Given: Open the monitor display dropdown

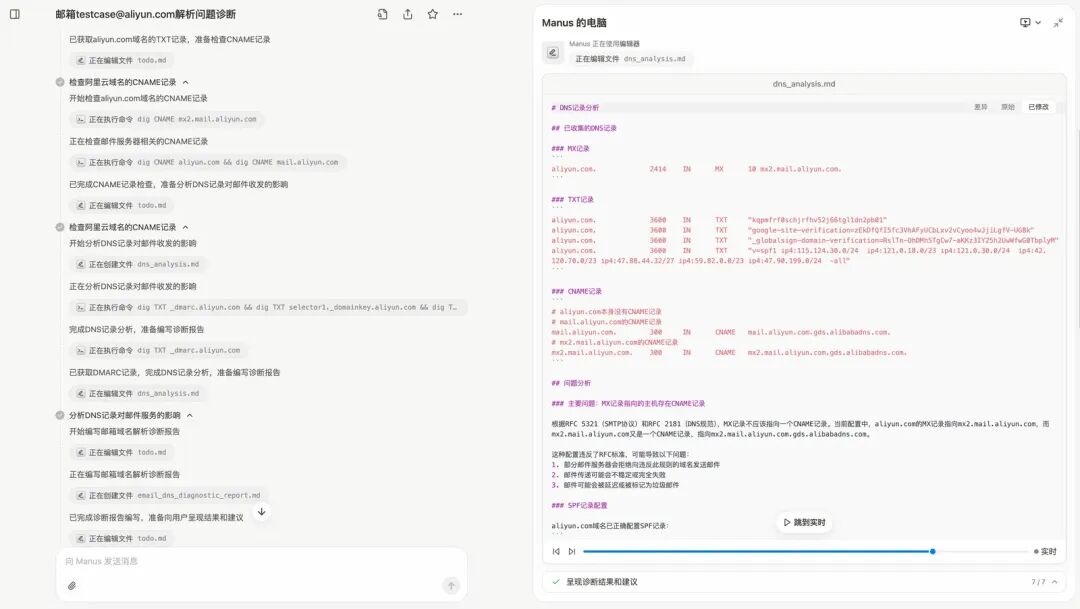Looking at the screenshot, I should pyautogui.click(x=1030, y=23).
